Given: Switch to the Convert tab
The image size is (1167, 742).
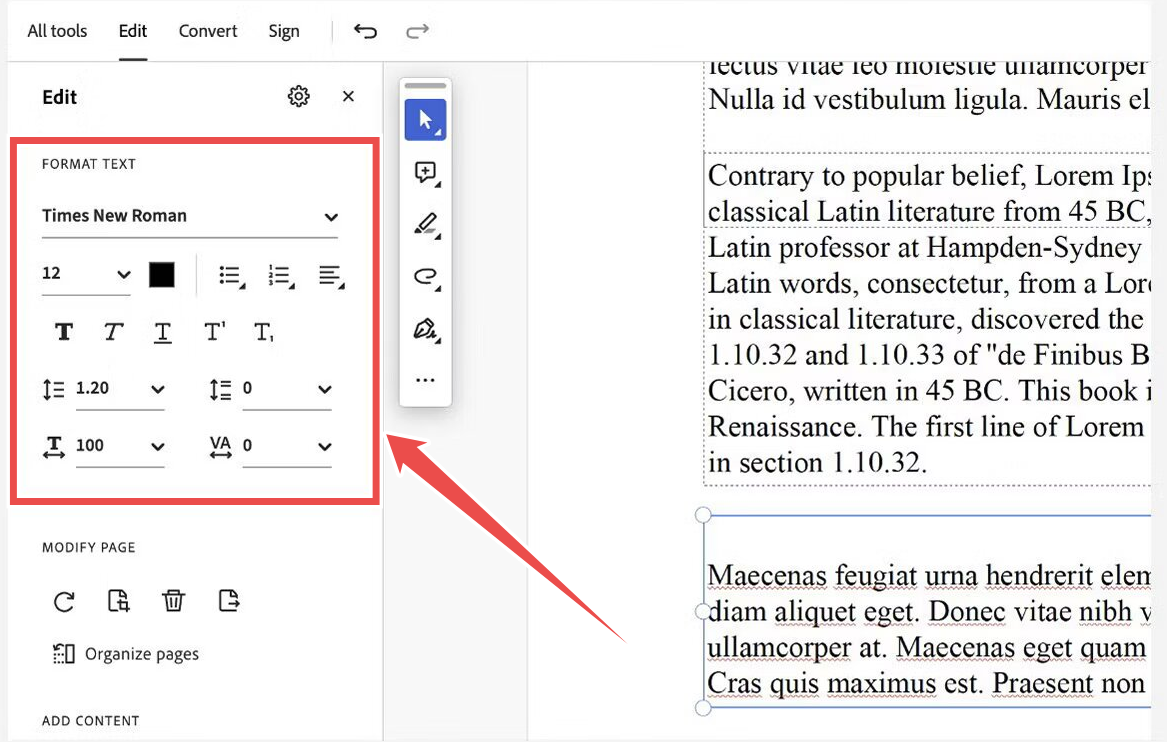Looking at the screenshot, I should (207, 31).
